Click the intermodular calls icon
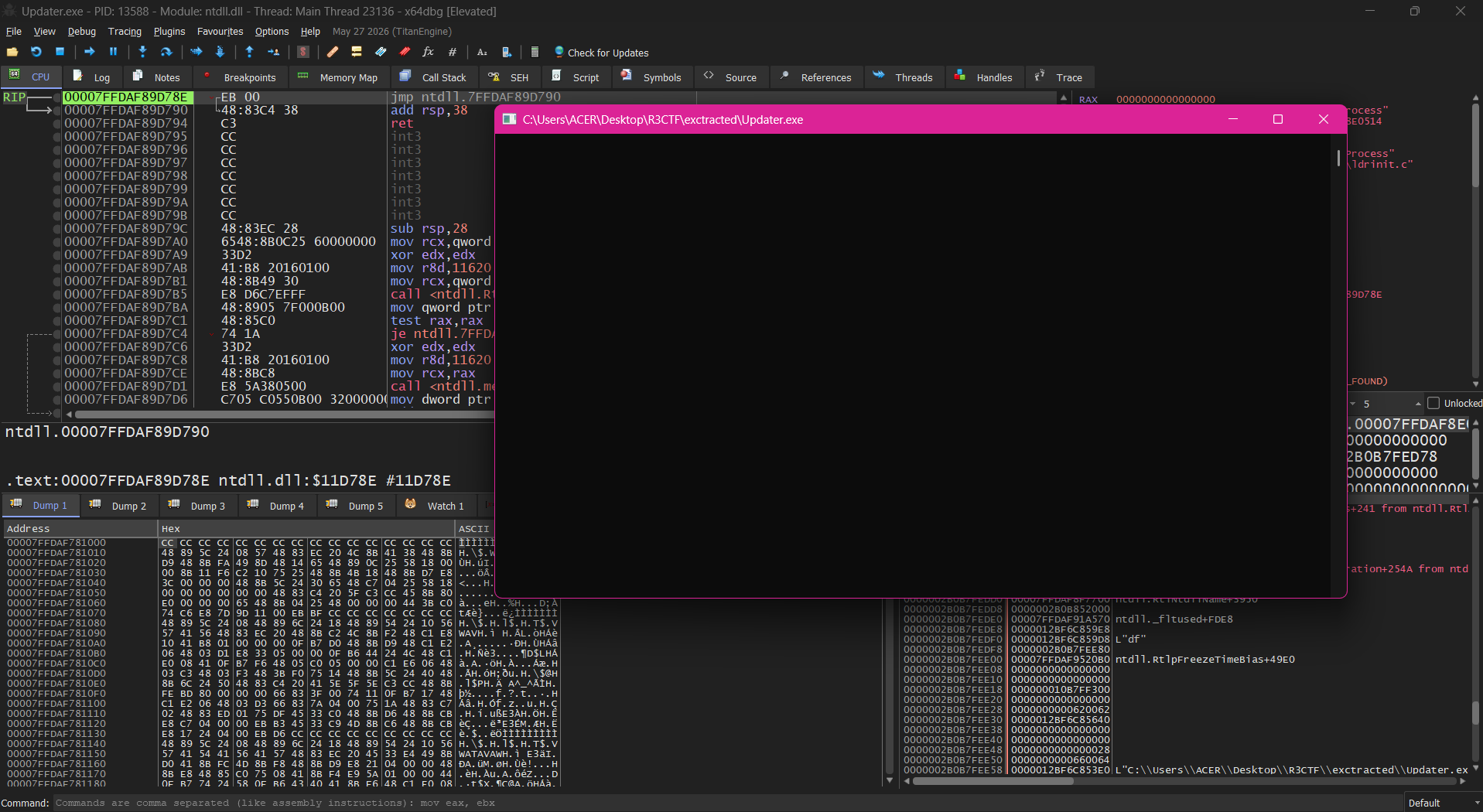Image resolution: width=1483 pixels, height=812 pixels. click(506, 52)
